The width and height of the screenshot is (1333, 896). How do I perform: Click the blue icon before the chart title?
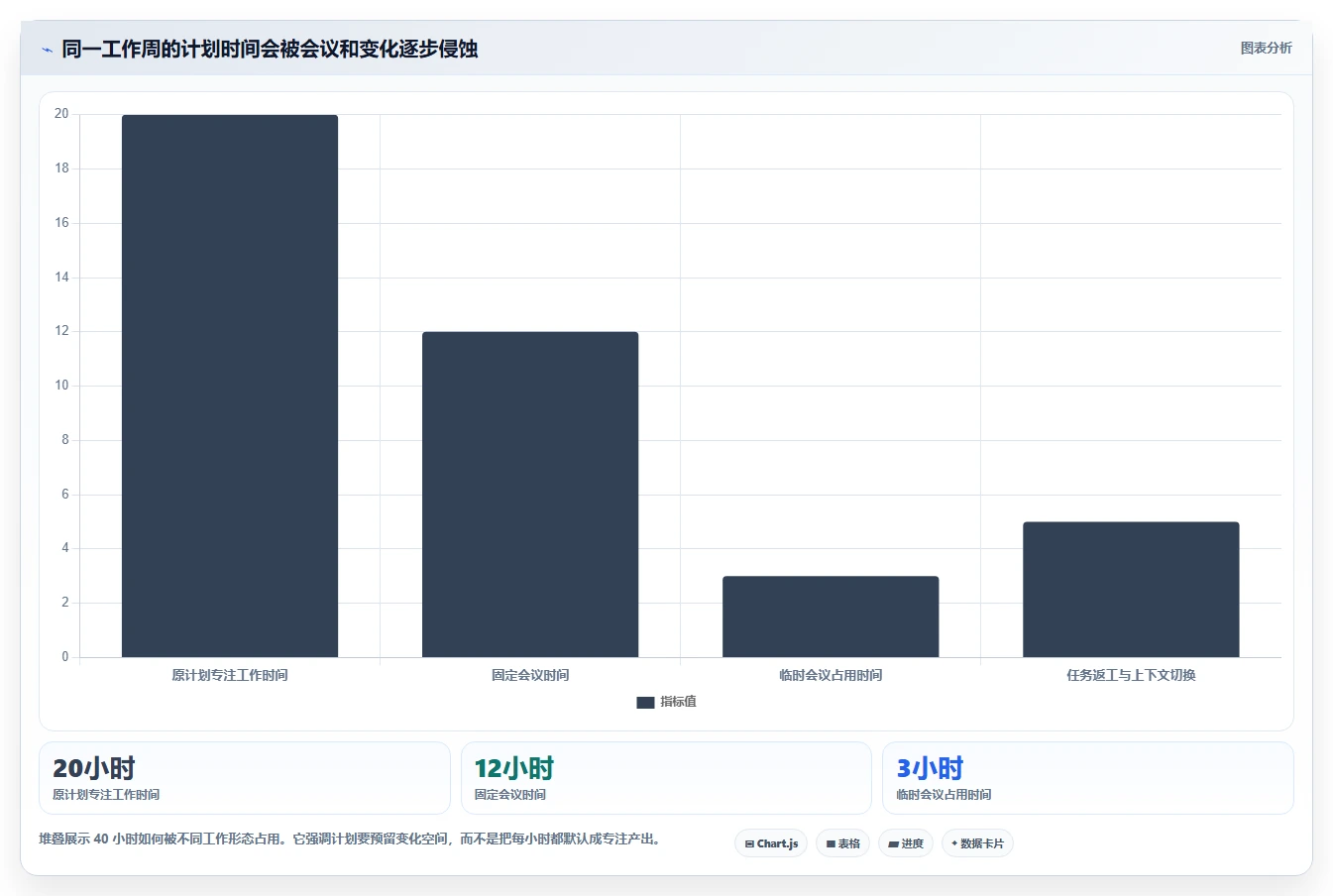pos(47,50)
